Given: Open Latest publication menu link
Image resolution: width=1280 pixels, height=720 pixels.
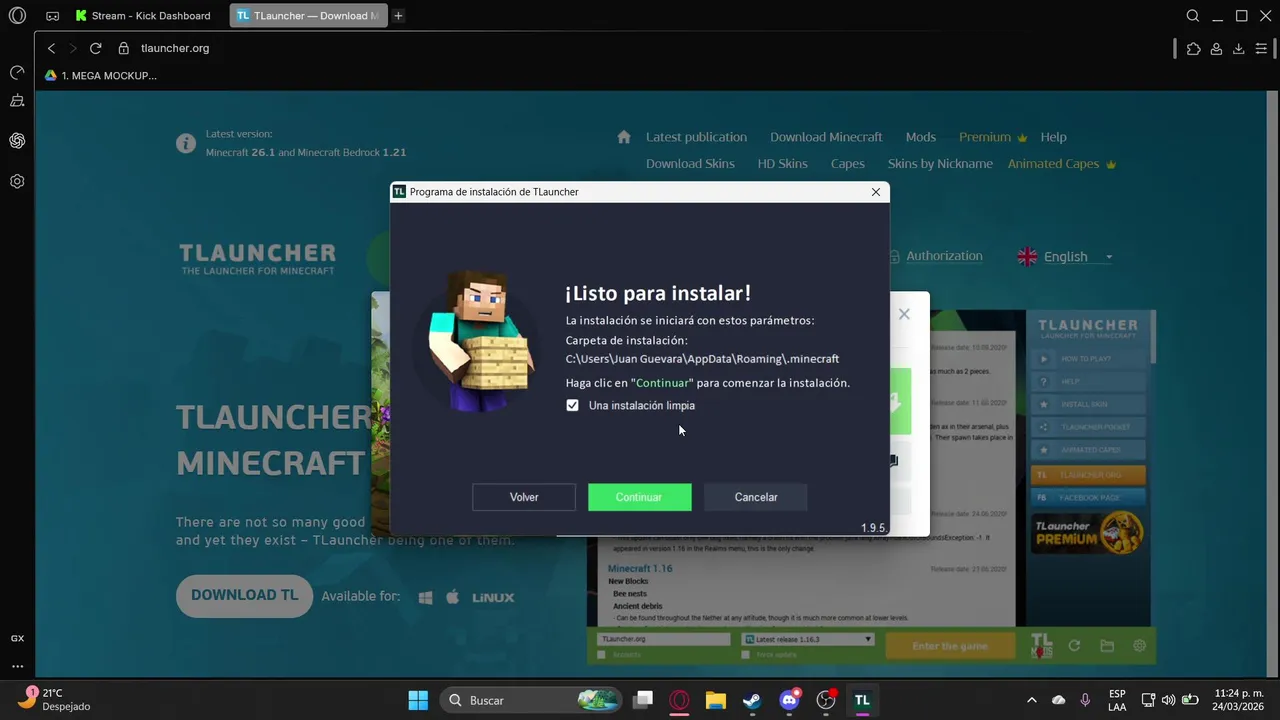Looking at the screenshot, I should pyautogui.click(x=696, y=137).
